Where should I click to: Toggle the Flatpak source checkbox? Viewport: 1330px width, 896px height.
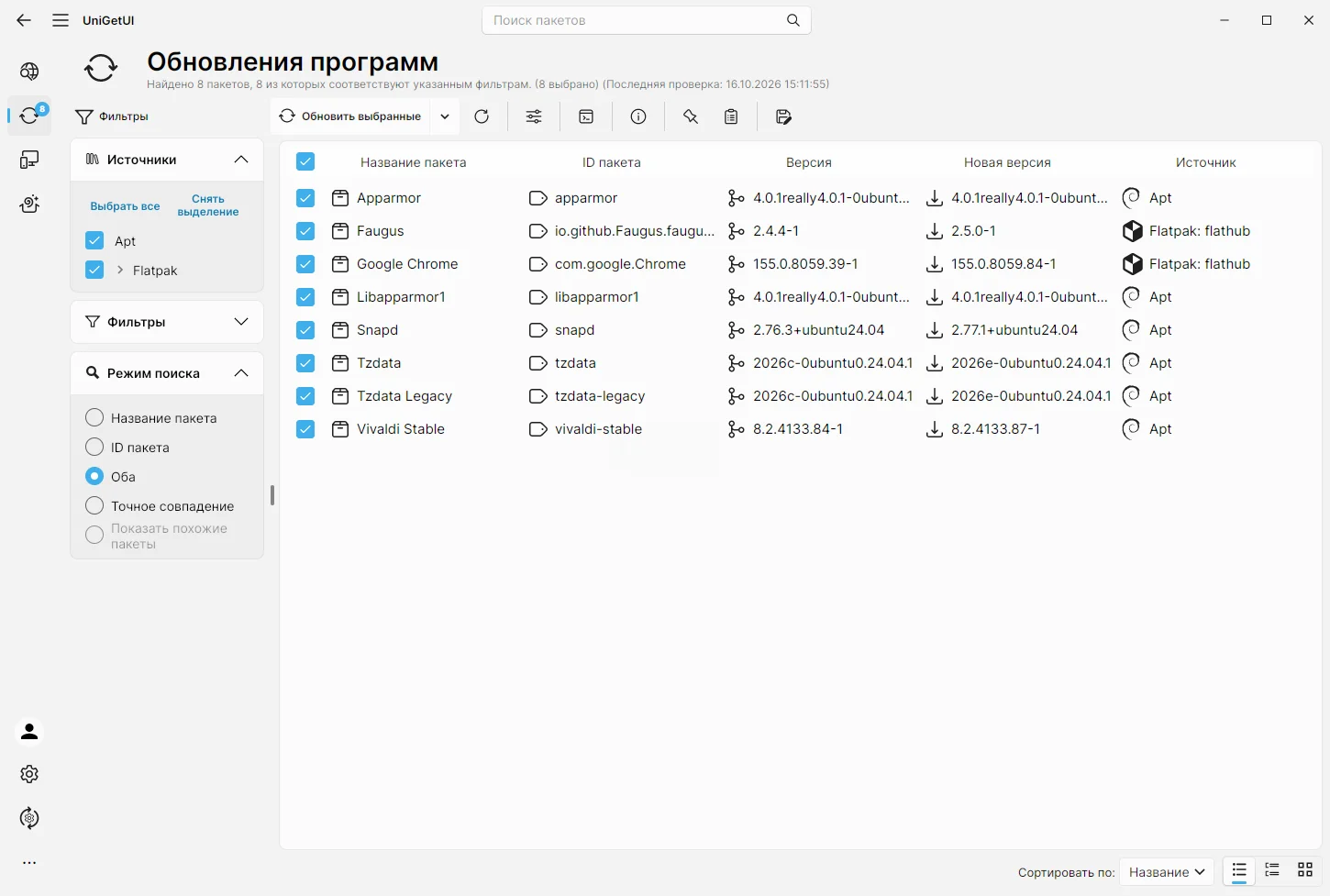pos(94,271)
